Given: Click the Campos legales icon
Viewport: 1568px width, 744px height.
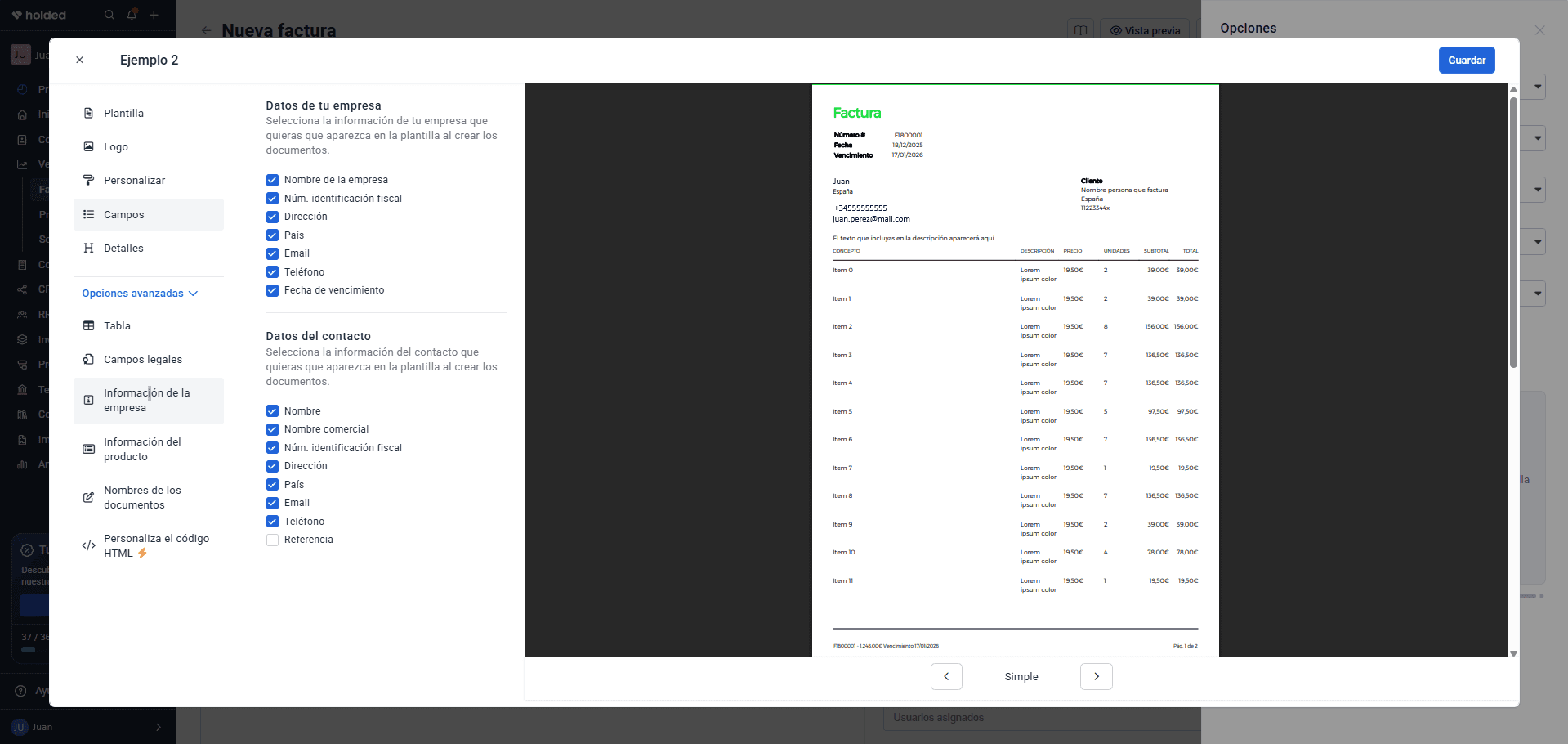Looking at the screenshot, I should 88,359.
